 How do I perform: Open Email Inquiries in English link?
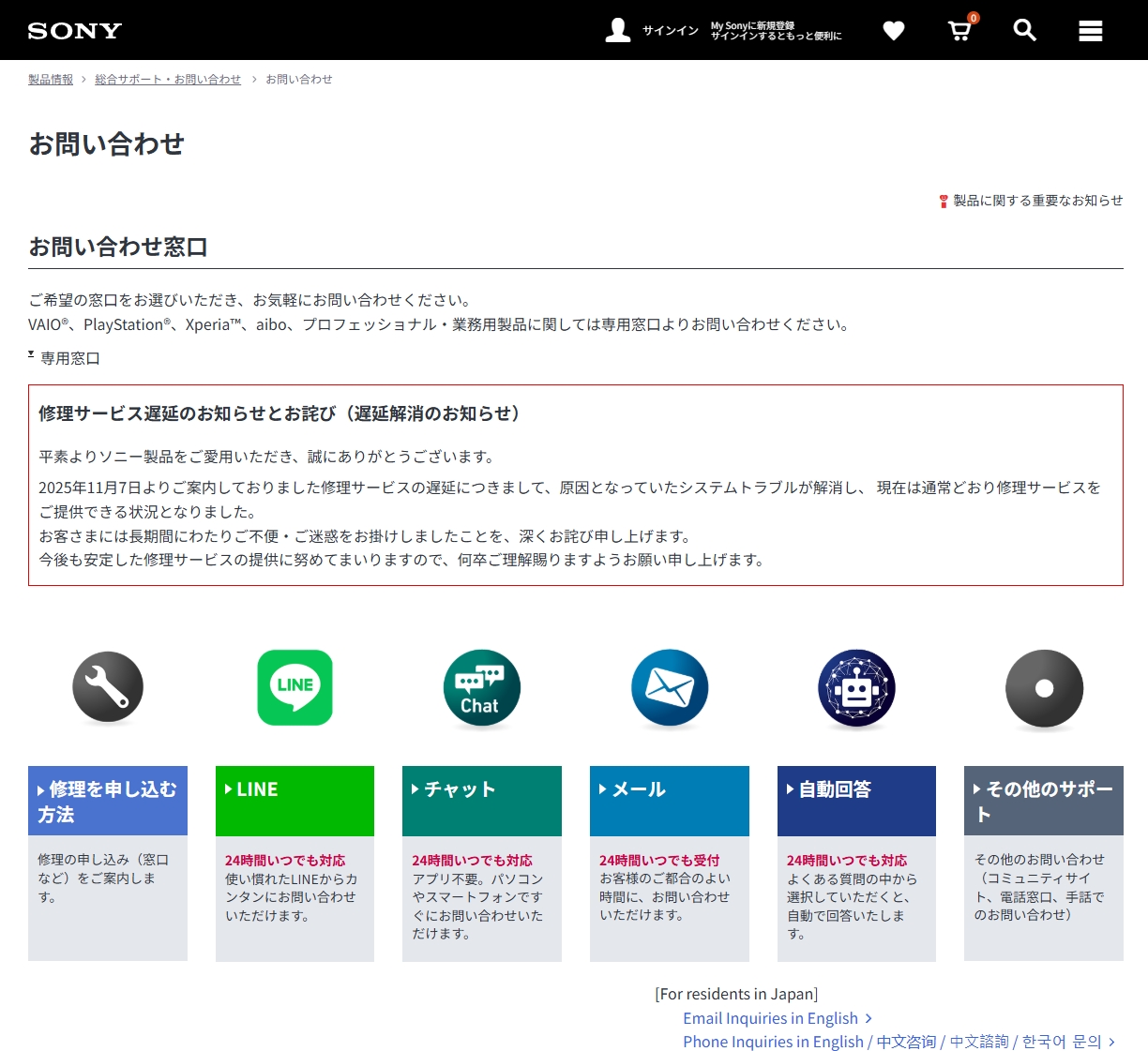point(770,1018)
